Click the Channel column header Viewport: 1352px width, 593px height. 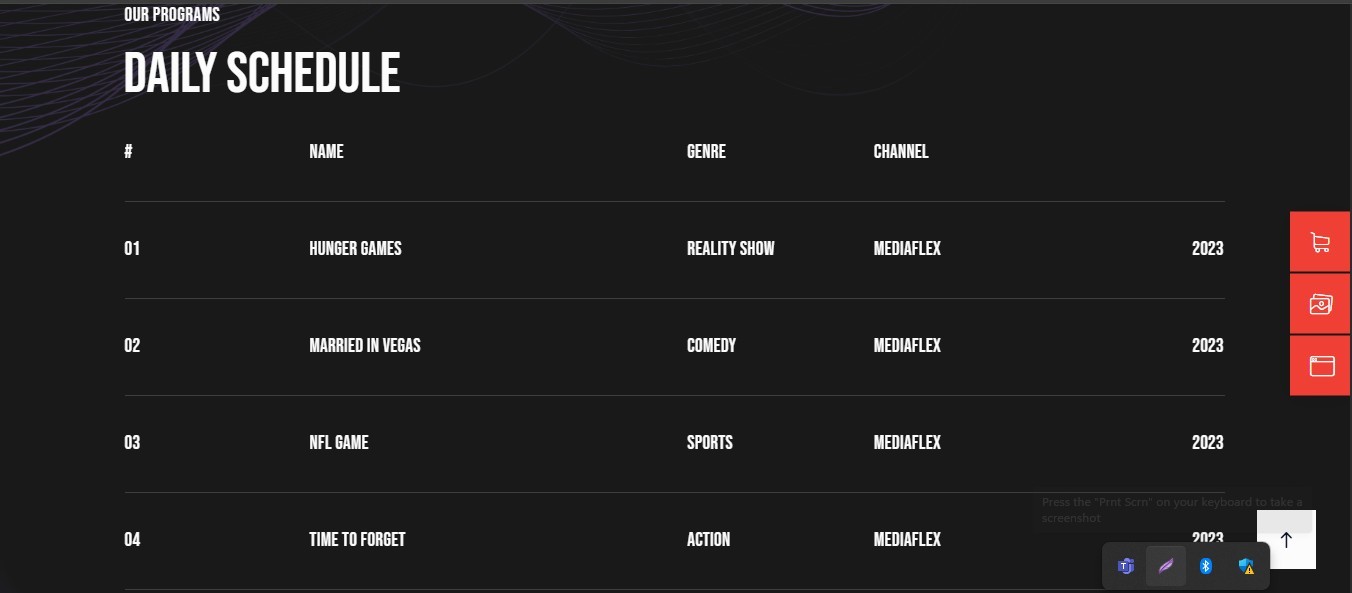pos(901,151)
